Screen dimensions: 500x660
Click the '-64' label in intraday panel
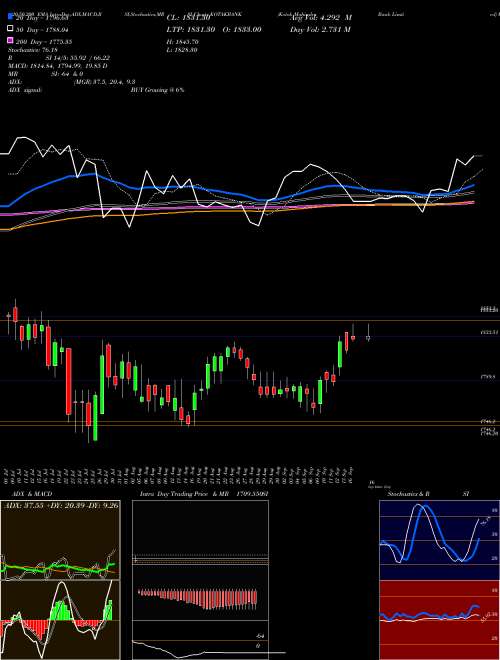point(261,636)
